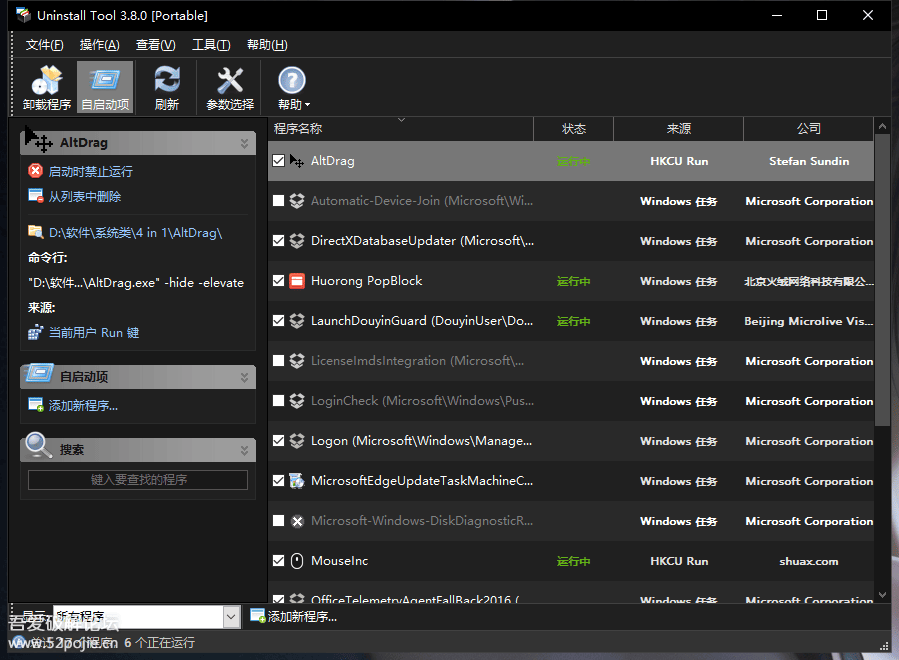Sort by 公司 column header
899x660 pixels.
coord(808,128)
